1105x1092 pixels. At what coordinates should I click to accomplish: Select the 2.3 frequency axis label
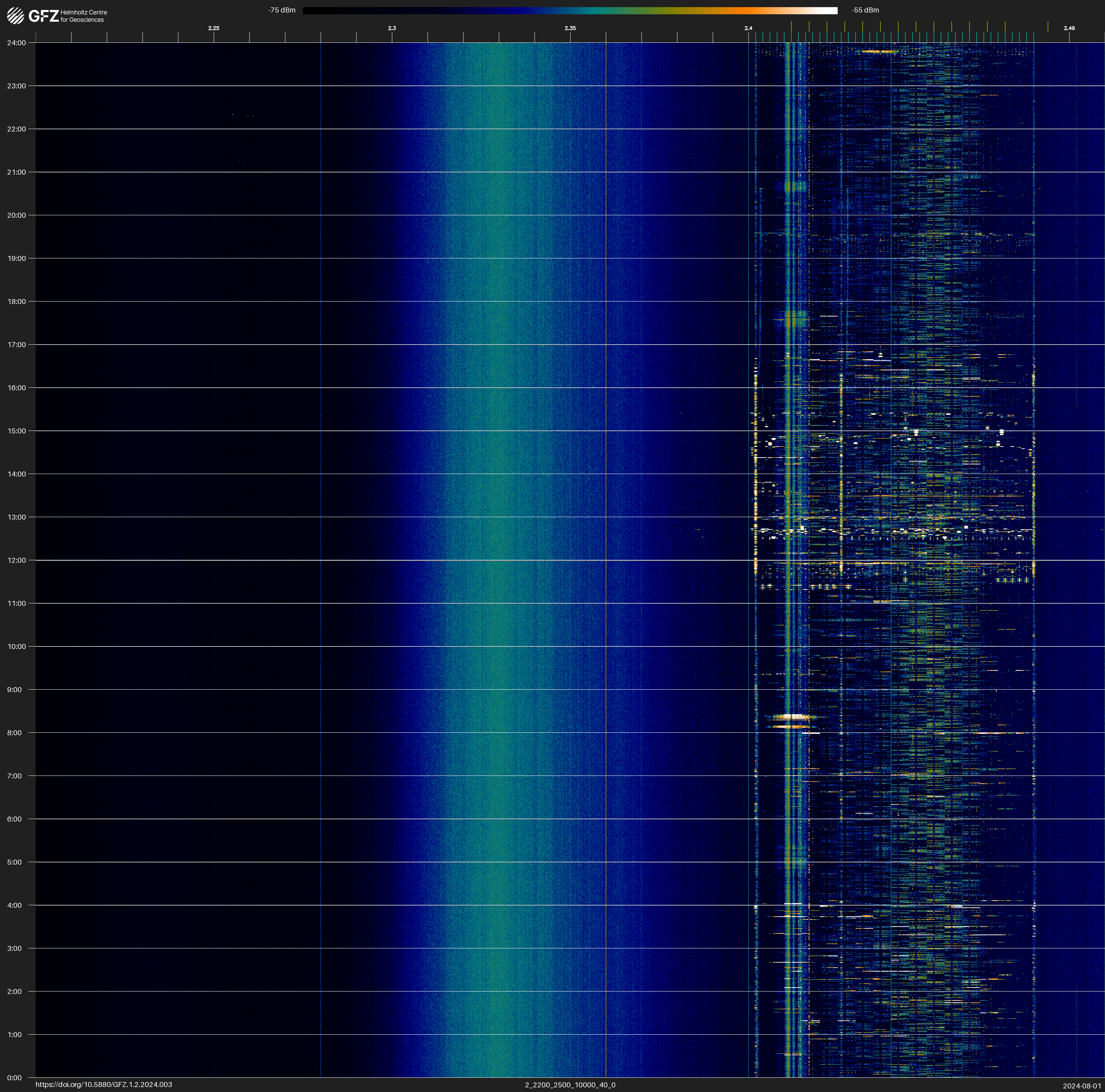pos(392,28)
